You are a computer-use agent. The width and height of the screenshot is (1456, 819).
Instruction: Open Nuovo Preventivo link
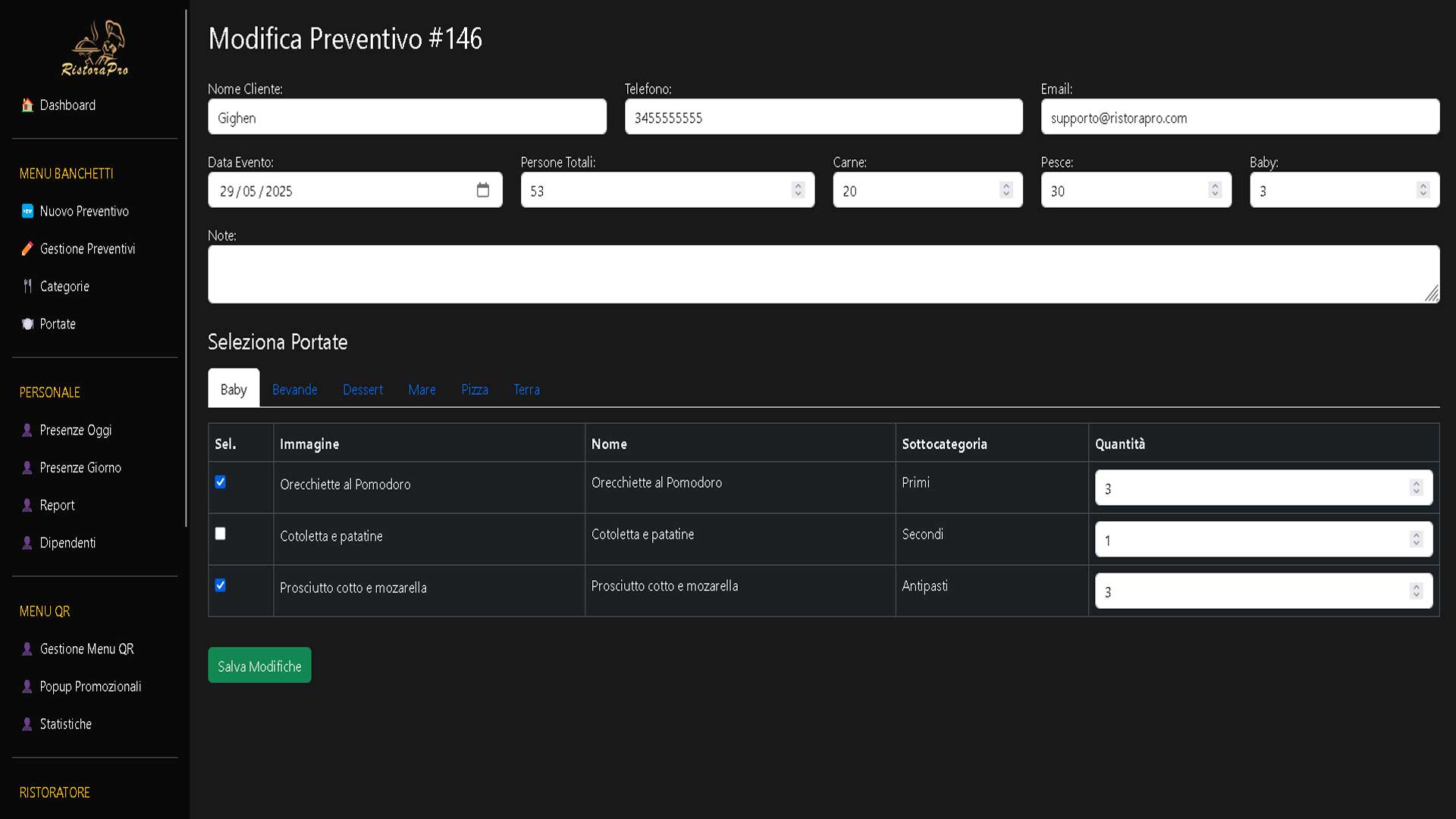coord(84,211)
